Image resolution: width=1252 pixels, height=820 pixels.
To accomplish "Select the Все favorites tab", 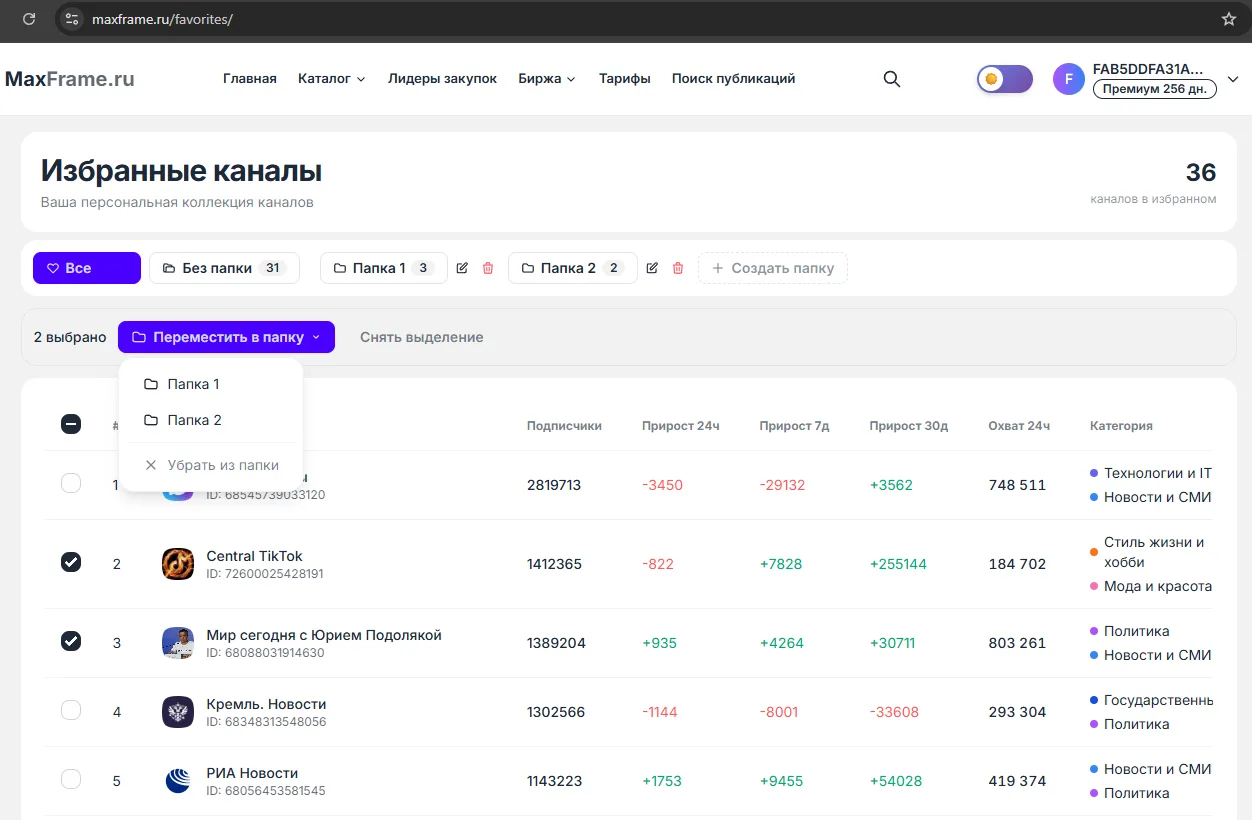I will click(x=87, y=268).
